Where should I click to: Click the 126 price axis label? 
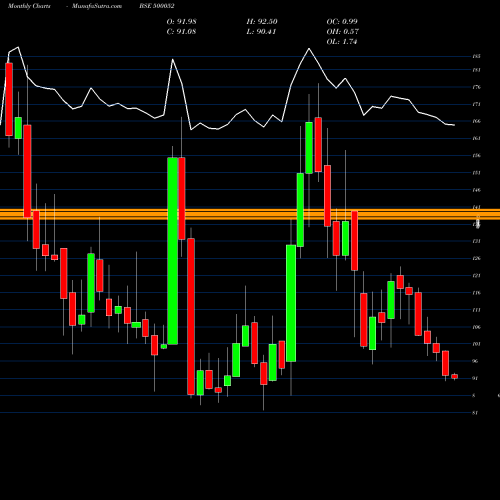click(x=476, y=258)
